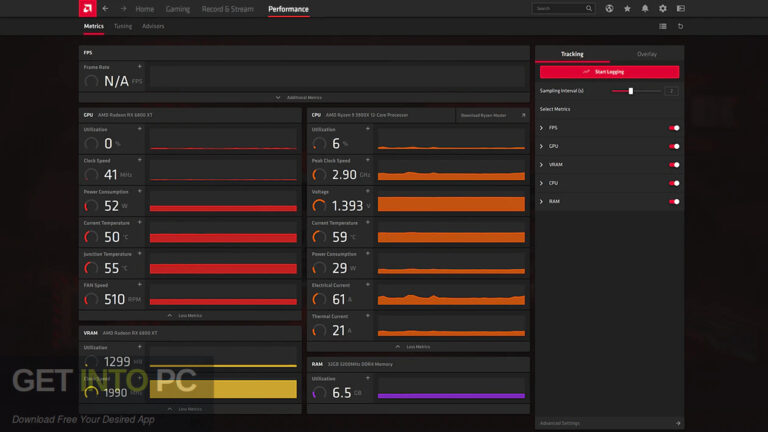
Task: Open the web browser globe icon
Action: point(609,8)
